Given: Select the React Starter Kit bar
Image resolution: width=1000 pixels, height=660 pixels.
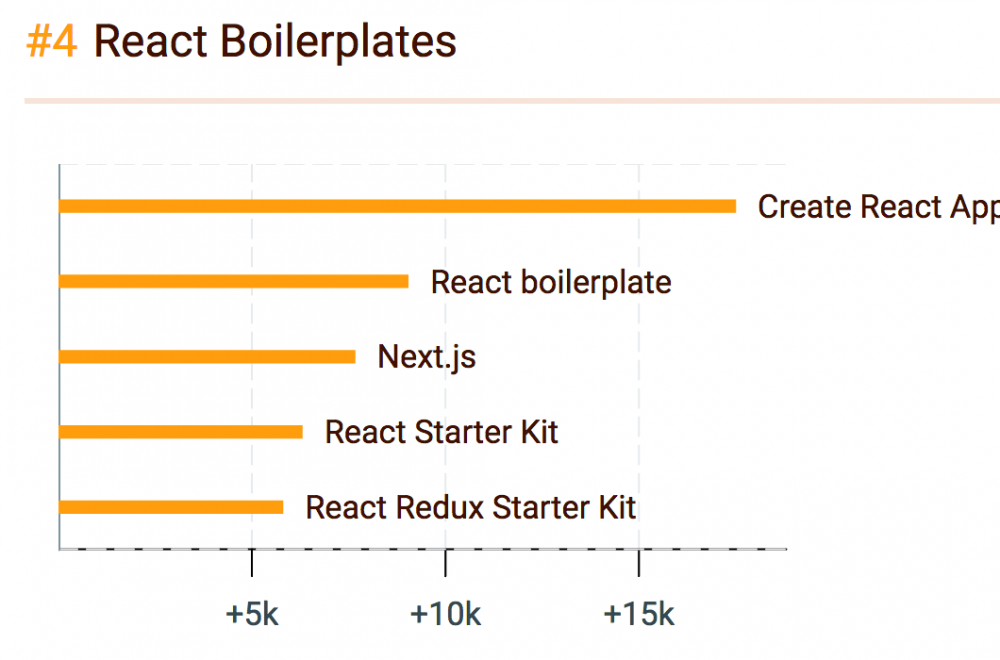Looking at the screenshot, I should [x=181, y=432].
